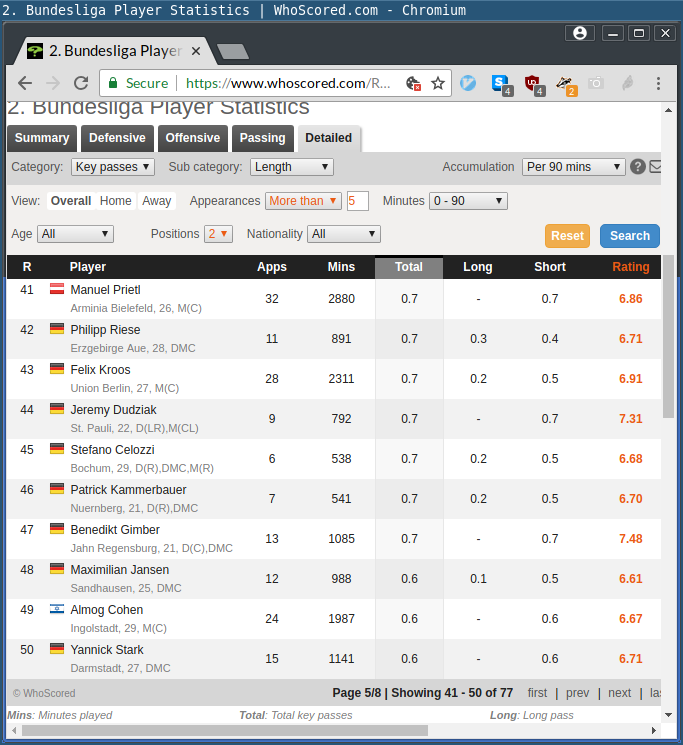The width and height of the screenshot is (683, 745).
Task: Go back with the browser back arrow
Action: pyautogui.click(x=25, y=84)
